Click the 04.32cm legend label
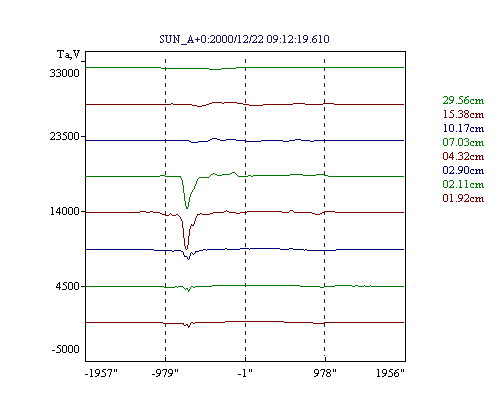This screenshot has width=500, height=400. click(x=463, y=156)
